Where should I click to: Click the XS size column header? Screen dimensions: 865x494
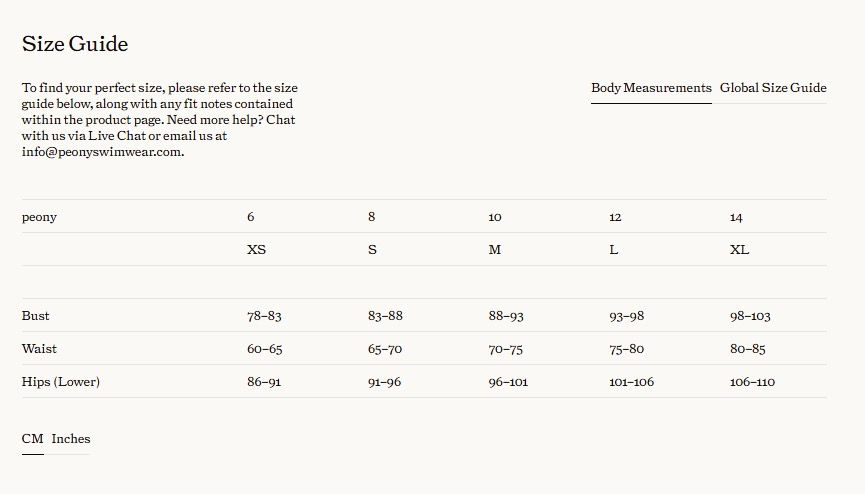(257, 249)
